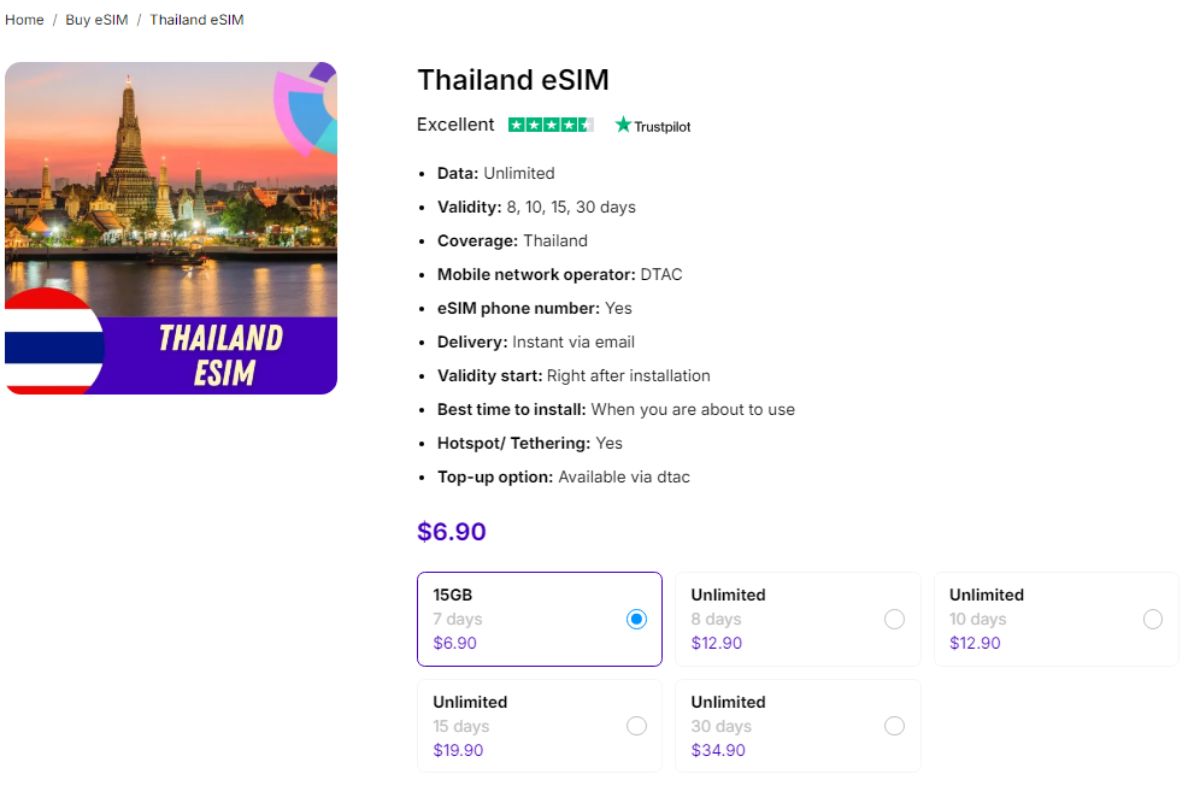Click the large $6.90 price display

[450, 531]
